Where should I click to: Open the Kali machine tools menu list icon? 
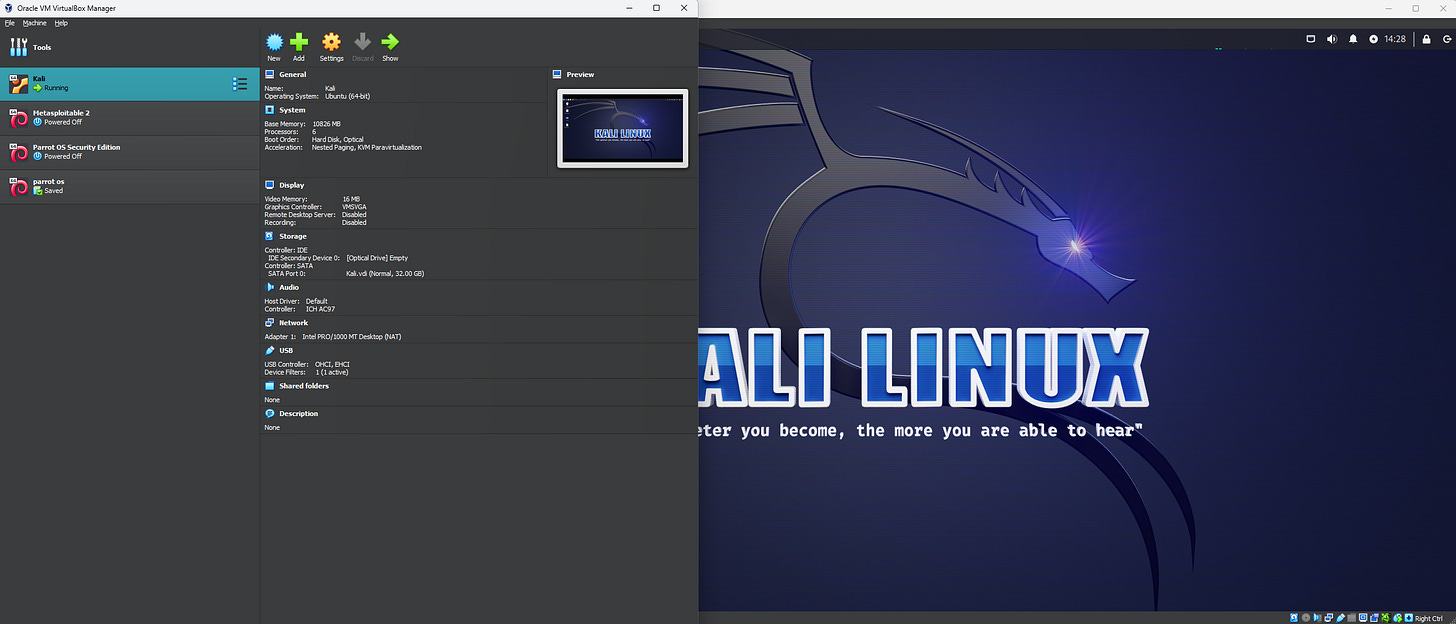pyautogui.click(x=240, y=84)
